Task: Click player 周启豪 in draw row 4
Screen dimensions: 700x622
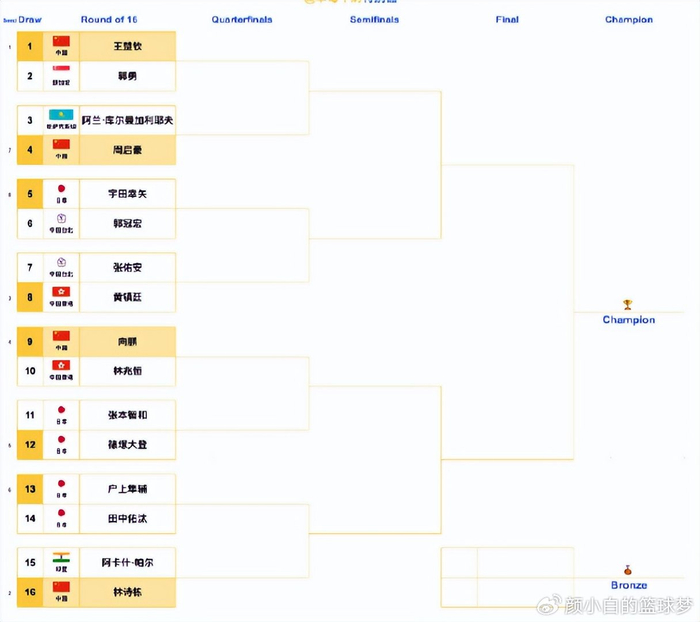Action: point(127,150)
